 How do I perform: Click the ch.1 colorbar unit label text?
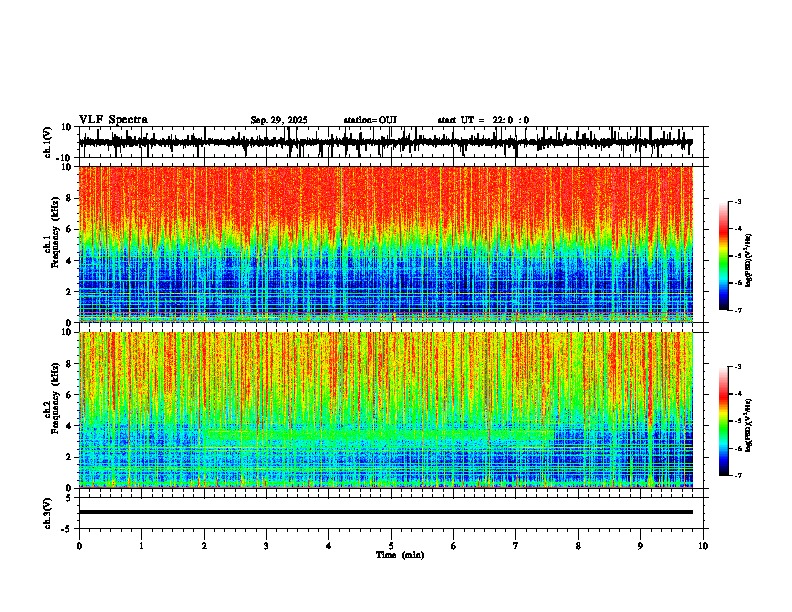(x=748, y=260)
